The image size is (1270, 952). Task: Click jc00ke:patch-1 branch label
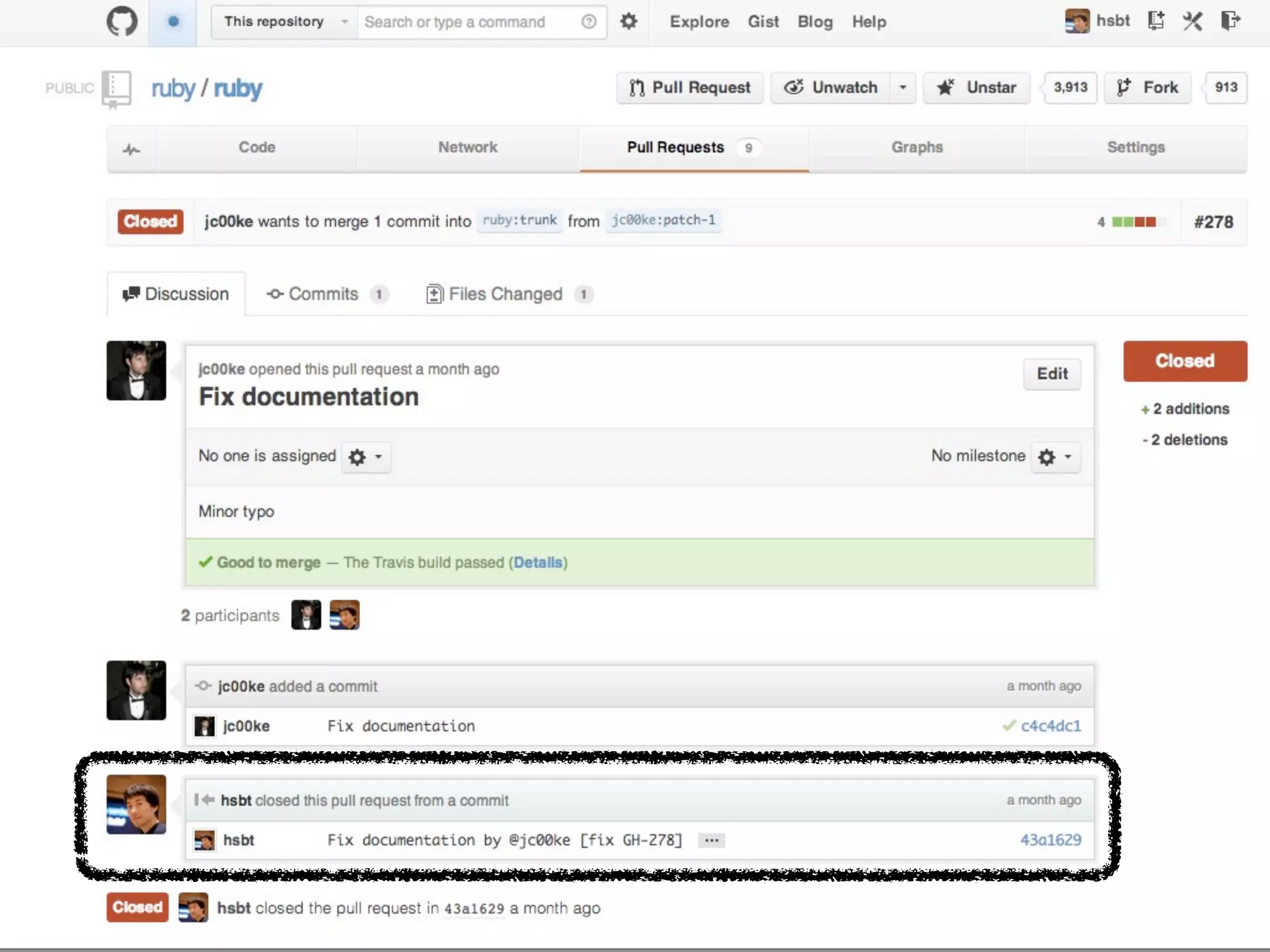[x=664, y=221]
